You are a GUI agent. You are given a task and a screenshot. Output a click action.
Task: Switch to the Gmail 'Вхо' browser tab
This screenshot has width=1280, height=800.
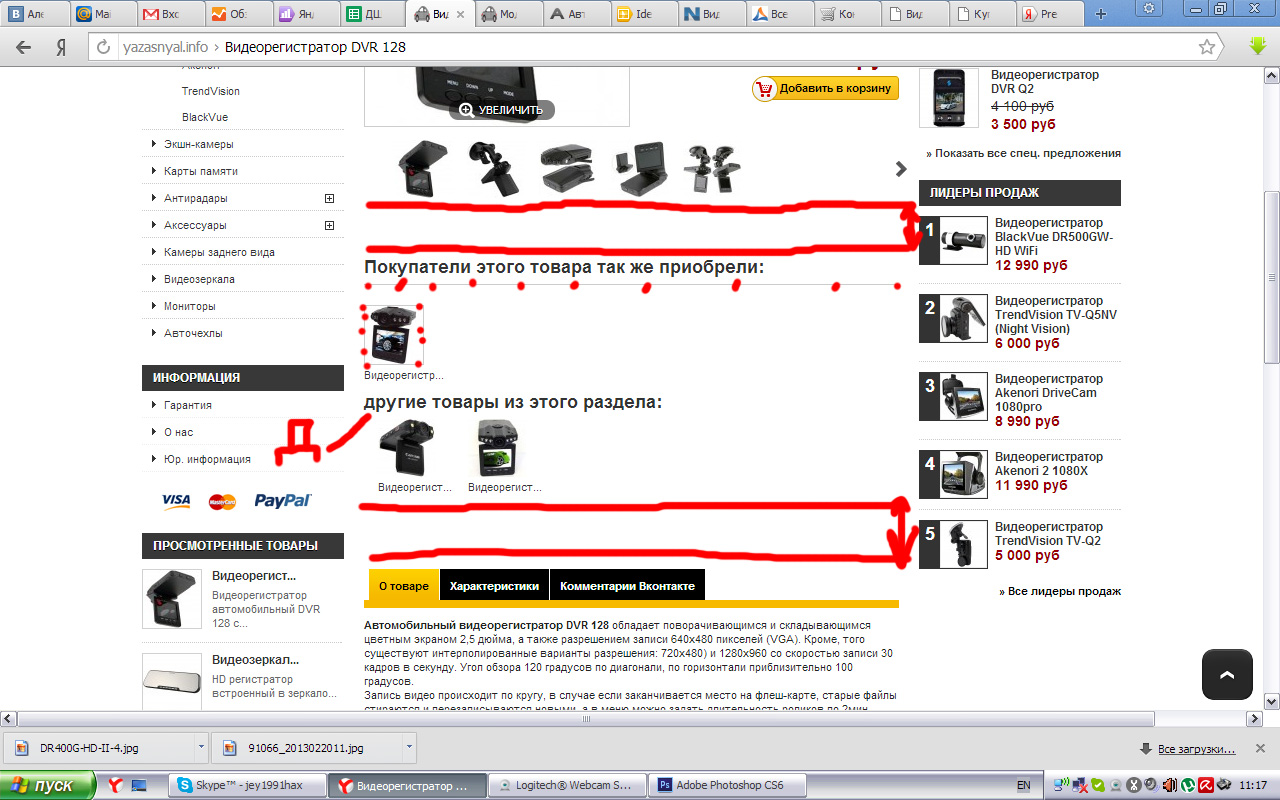[x=170, y=14]
